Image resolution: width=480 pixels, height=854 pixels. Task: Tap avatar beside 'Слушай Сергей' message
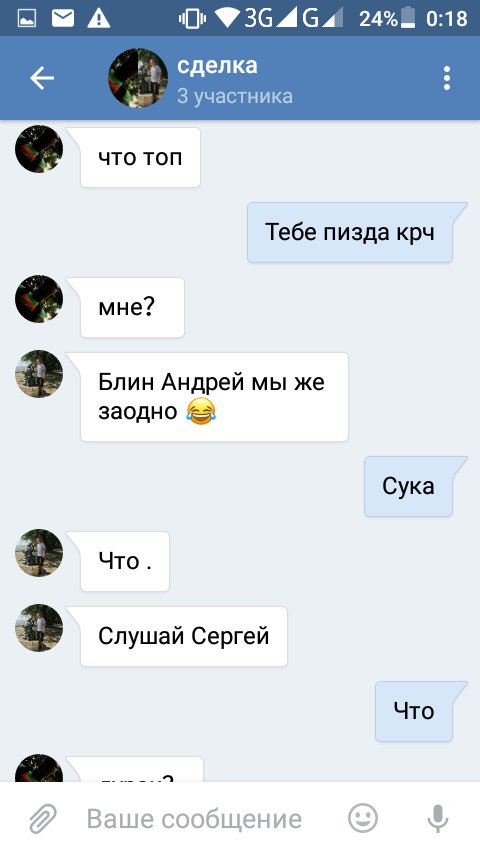[39, 627]
